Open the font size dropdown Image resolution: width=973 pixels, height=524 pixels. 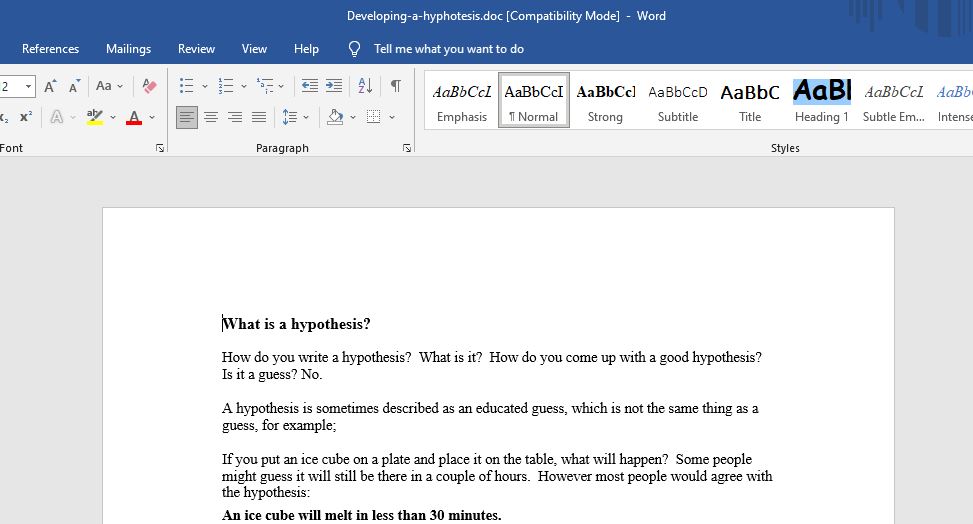tap(29, 86)
